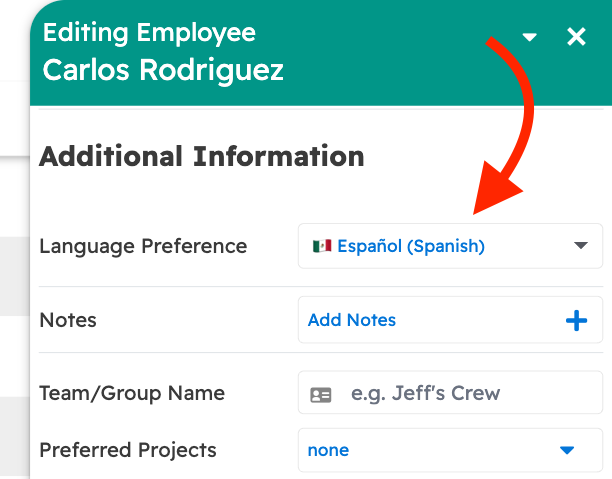Image resolution: width=612 pixels, height=479 pixels.
Task: Click the Team/Group Name label
Action: pos(132,394)
